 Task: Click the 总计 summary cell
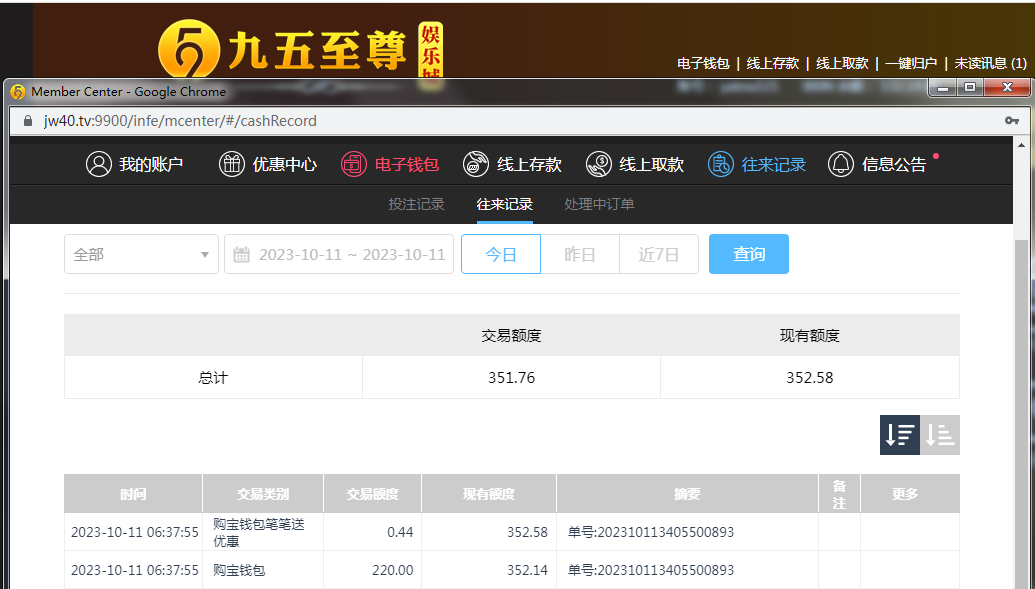213,378
